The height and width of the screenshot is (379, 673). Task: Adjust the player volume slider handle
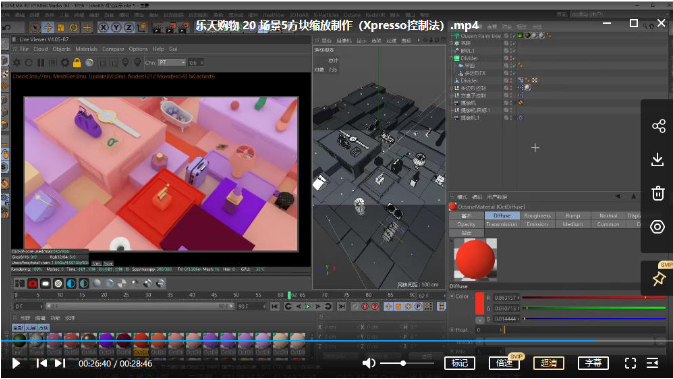(403, 363)
